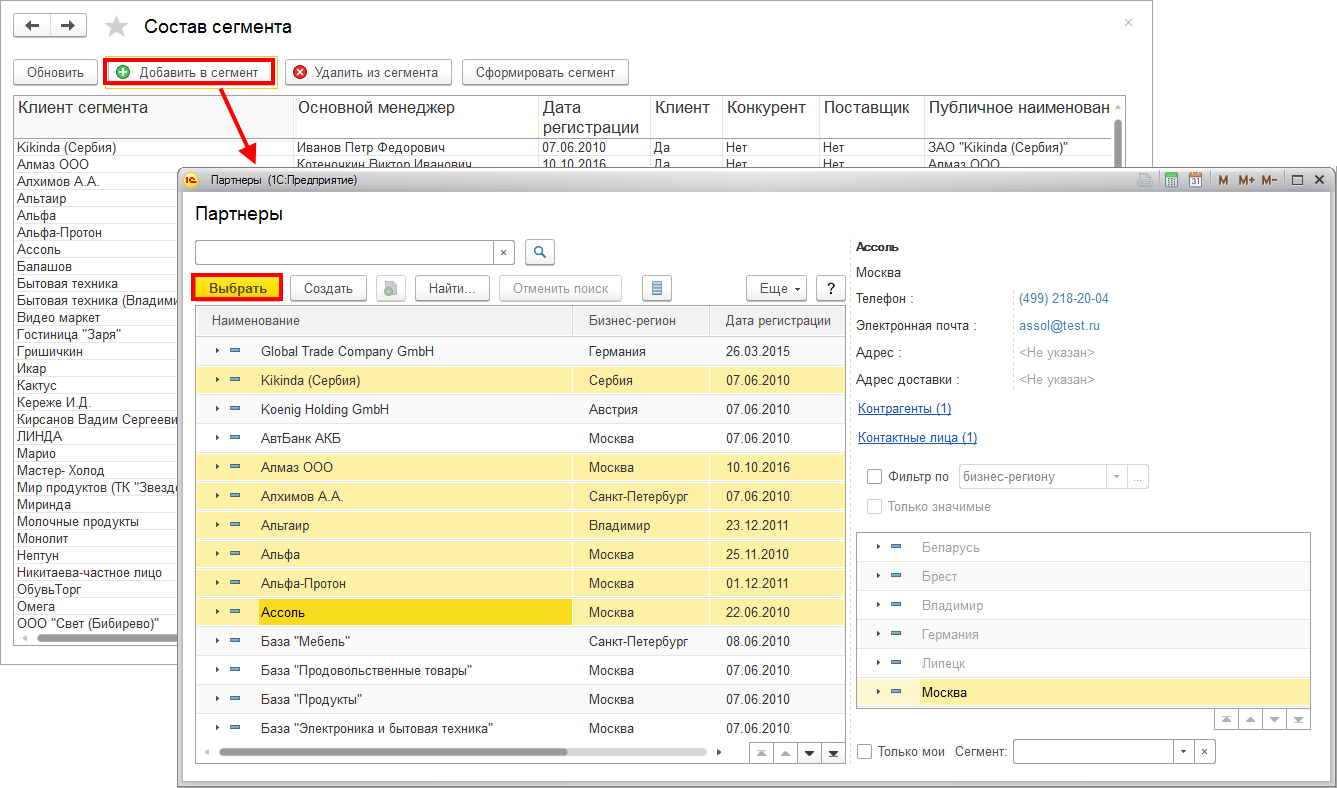Viewport: 1337px width, 788px height.
Task: Expand the Kikinda (Сербия) partner row
Action: point(218,381)
